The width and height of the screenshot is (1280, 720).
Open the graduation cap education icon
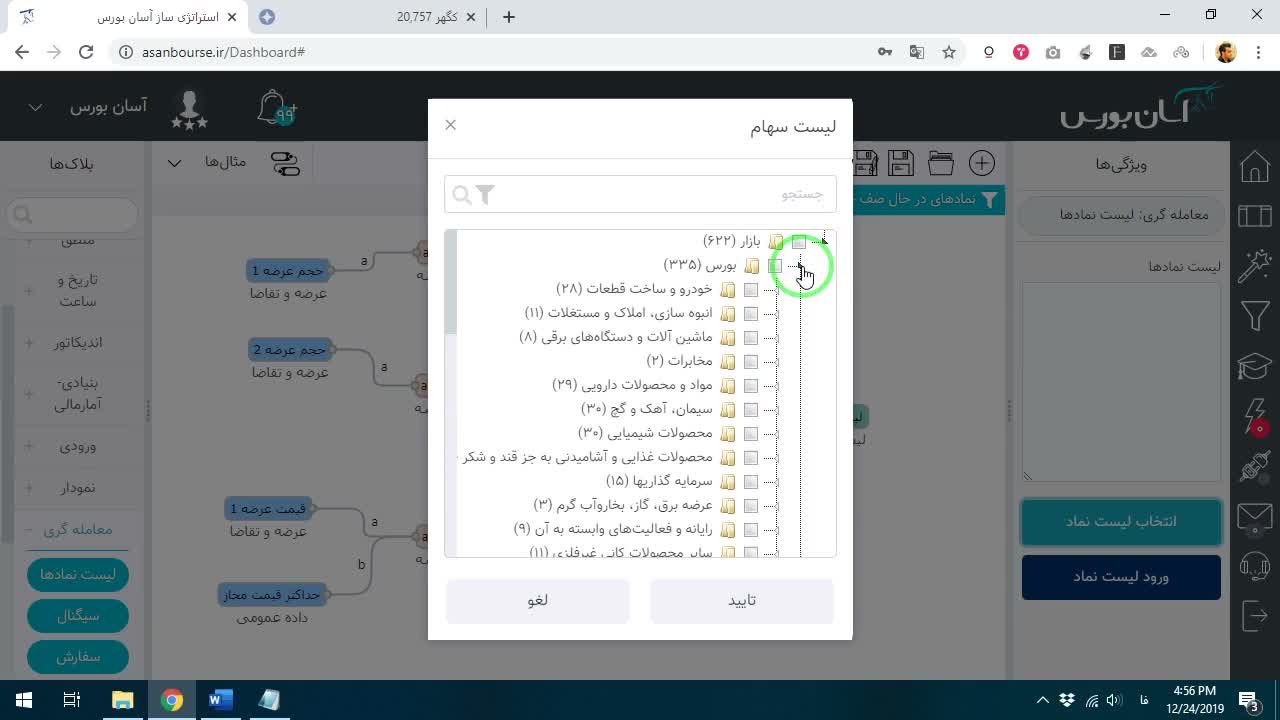point(1255,367)
